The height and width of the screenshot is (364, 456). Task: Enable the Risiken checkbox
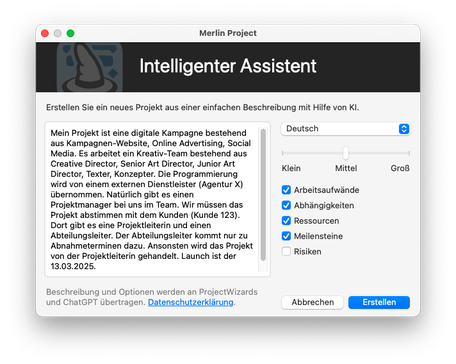click(286, 251)
